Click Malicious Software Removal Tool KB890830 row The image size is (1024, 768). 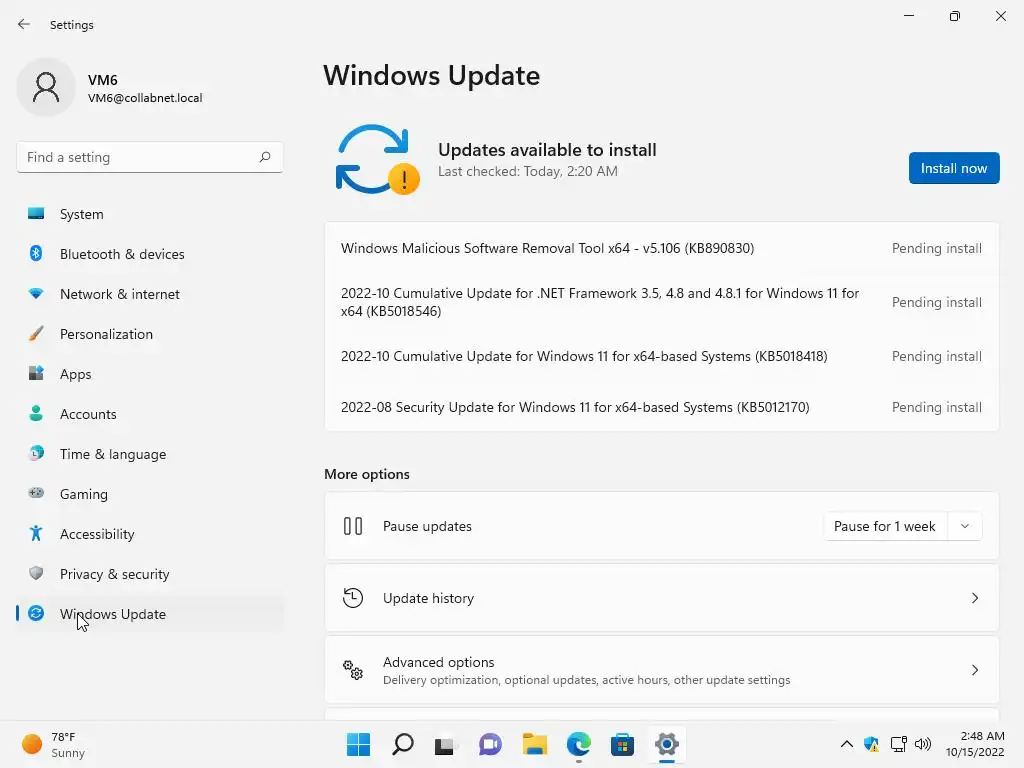[661, 248]
